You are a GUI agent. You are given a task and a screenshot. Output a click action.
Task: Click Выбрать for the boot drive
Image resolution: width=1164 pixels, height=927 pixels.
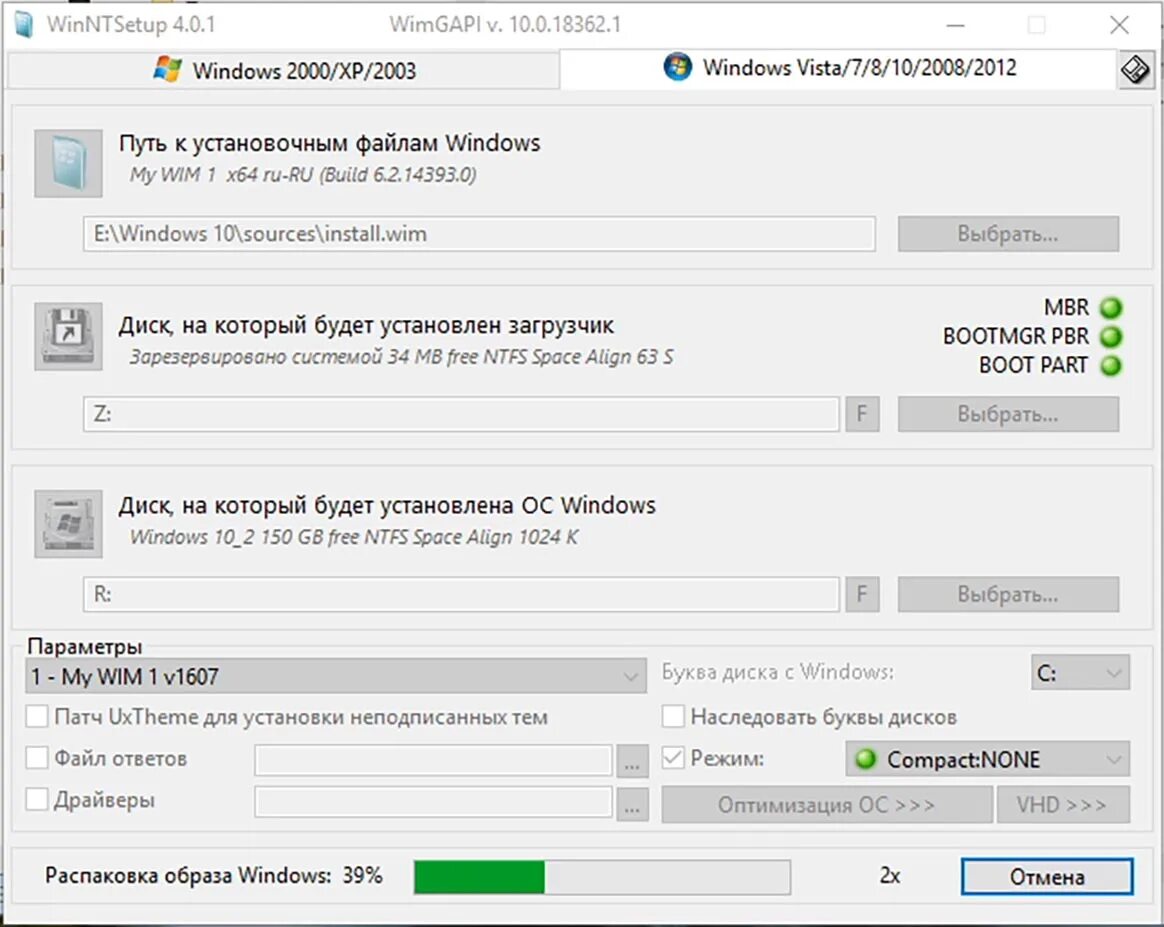pyautogui.click(x=1008, y=413)
